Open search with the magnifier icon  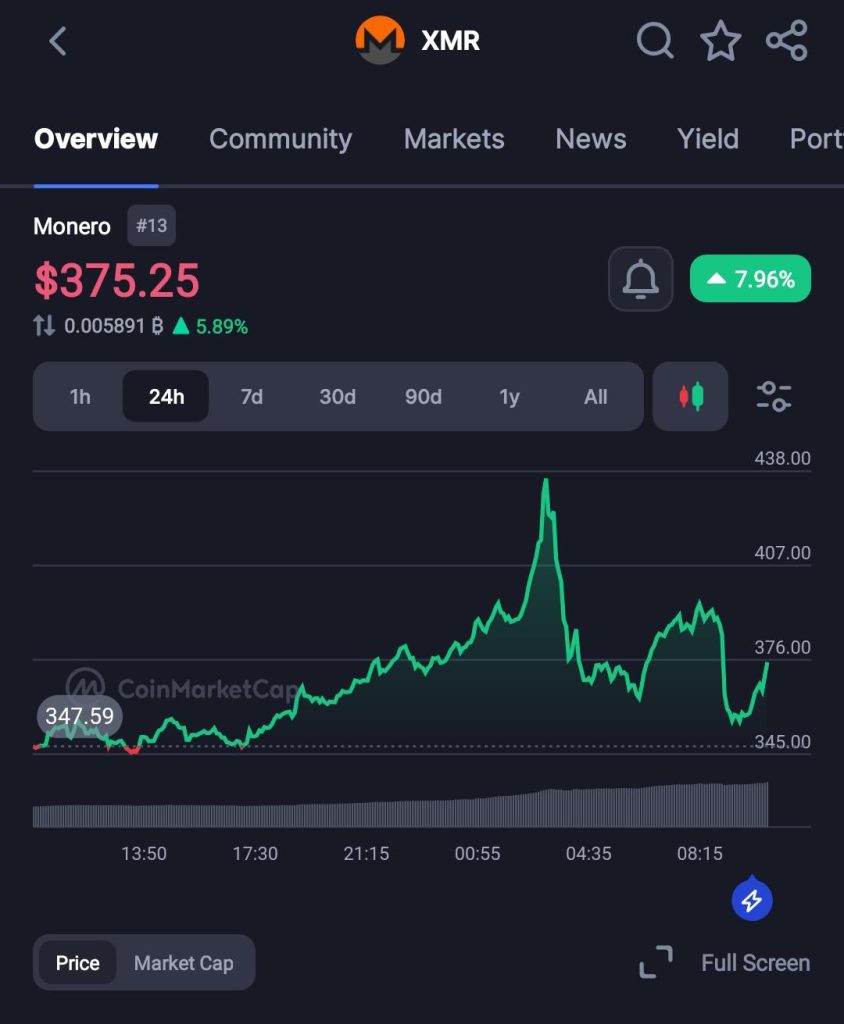(655, 40)
